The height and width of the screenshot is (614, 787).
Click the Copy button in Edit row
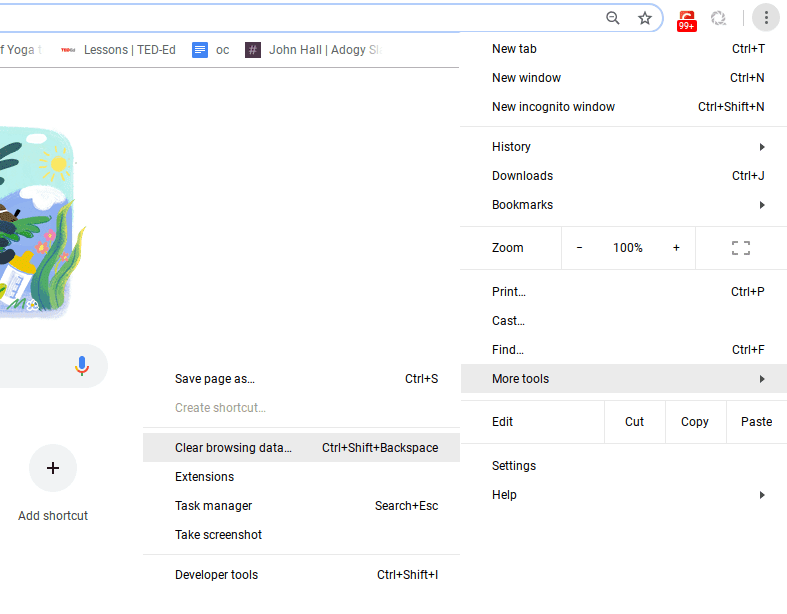click(x=695, y=422)
